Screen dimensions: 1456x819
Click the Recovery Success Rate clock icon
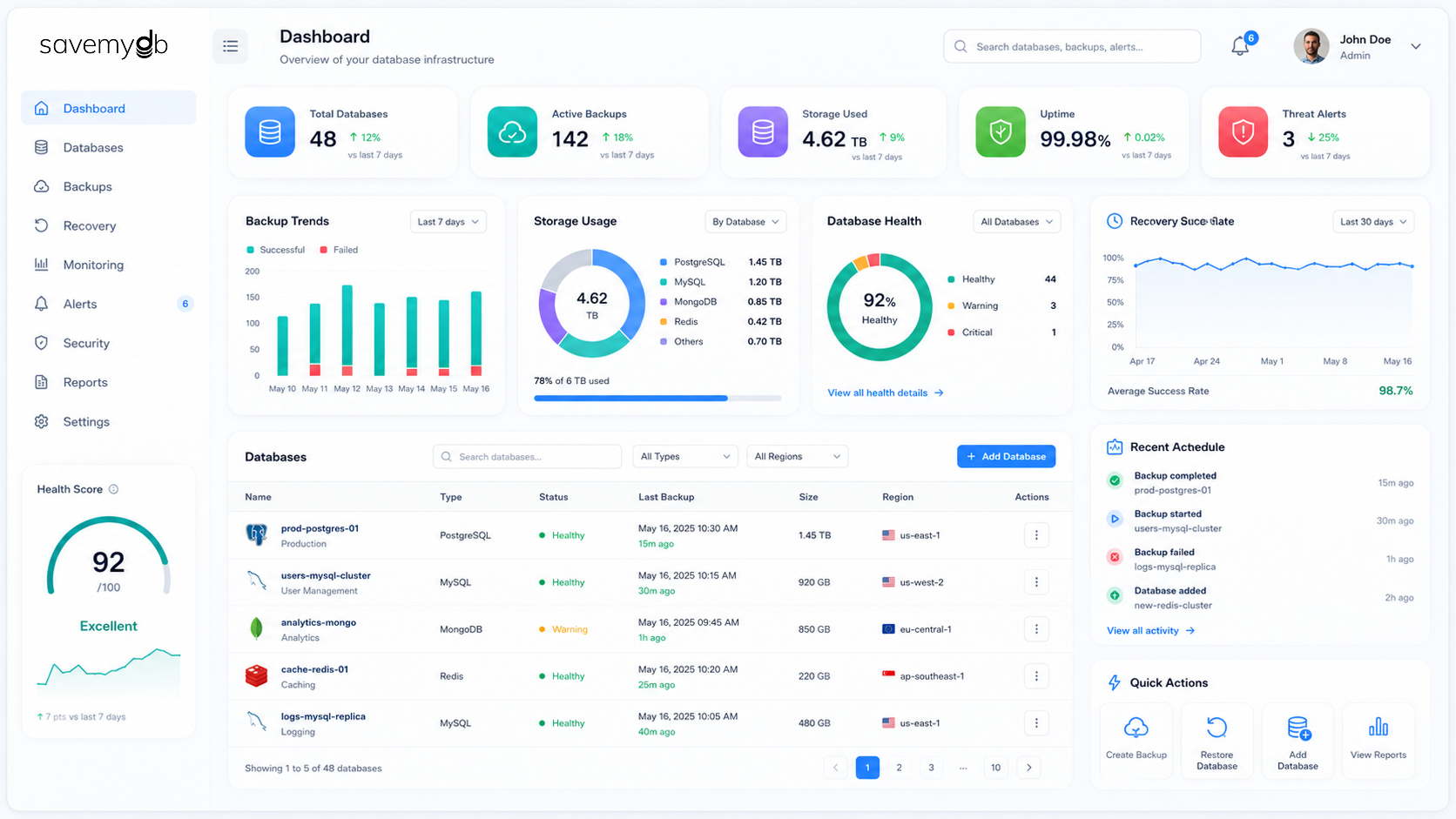click(x=1115, y=221)
